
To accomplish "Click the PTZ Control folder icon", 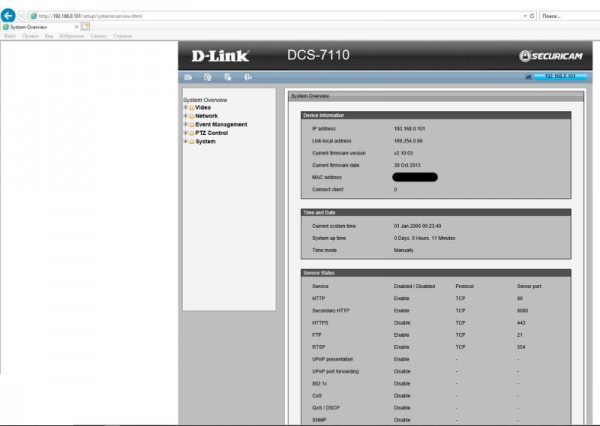I will pyautogui.click(x=192, y=133).
